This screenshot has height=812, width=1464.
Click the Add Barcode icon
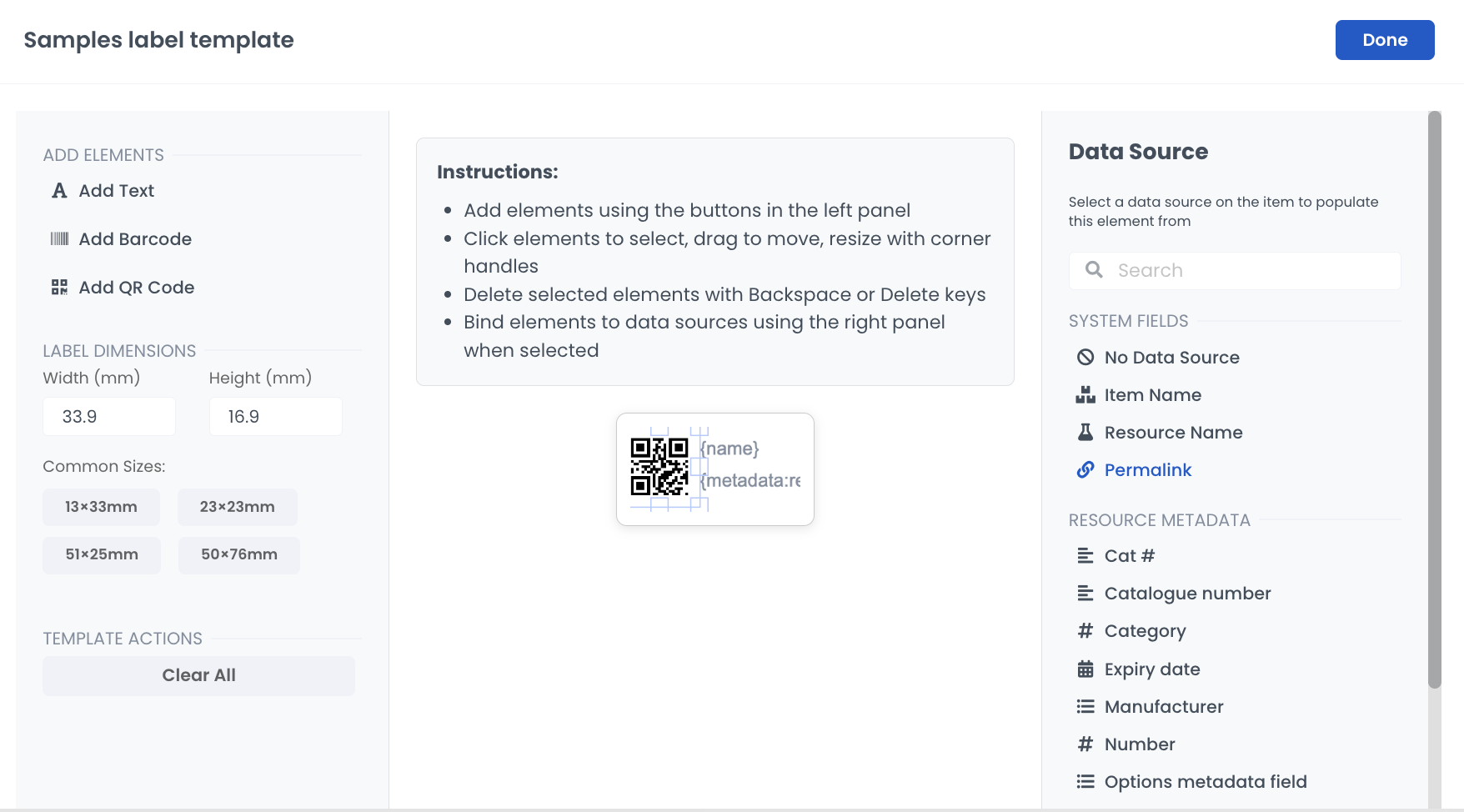59,239
